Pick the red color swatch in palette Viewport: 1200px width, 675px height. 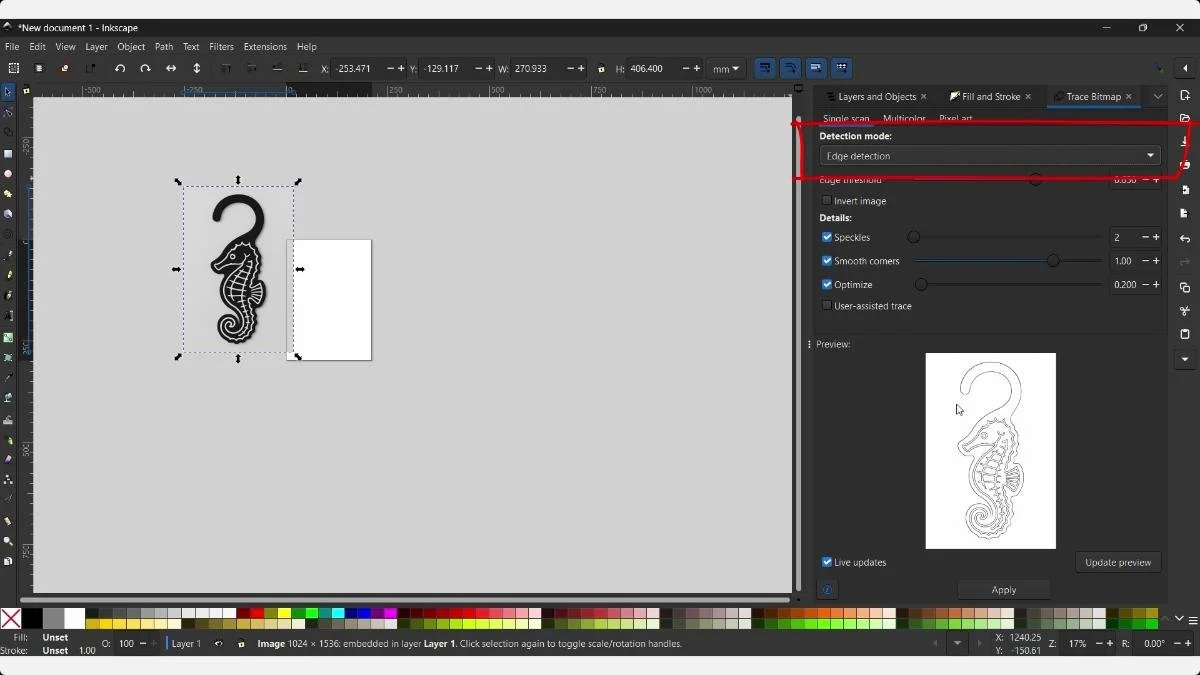[x=257, y=613]
